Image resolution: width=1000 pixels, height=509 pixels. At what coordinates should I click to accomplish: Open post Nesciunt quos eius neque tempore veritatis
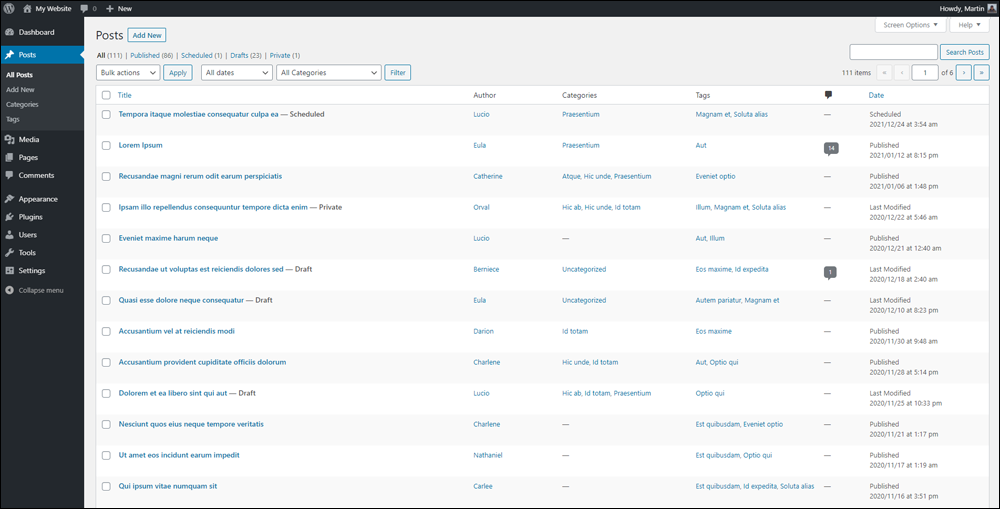(x=191, y=424)
